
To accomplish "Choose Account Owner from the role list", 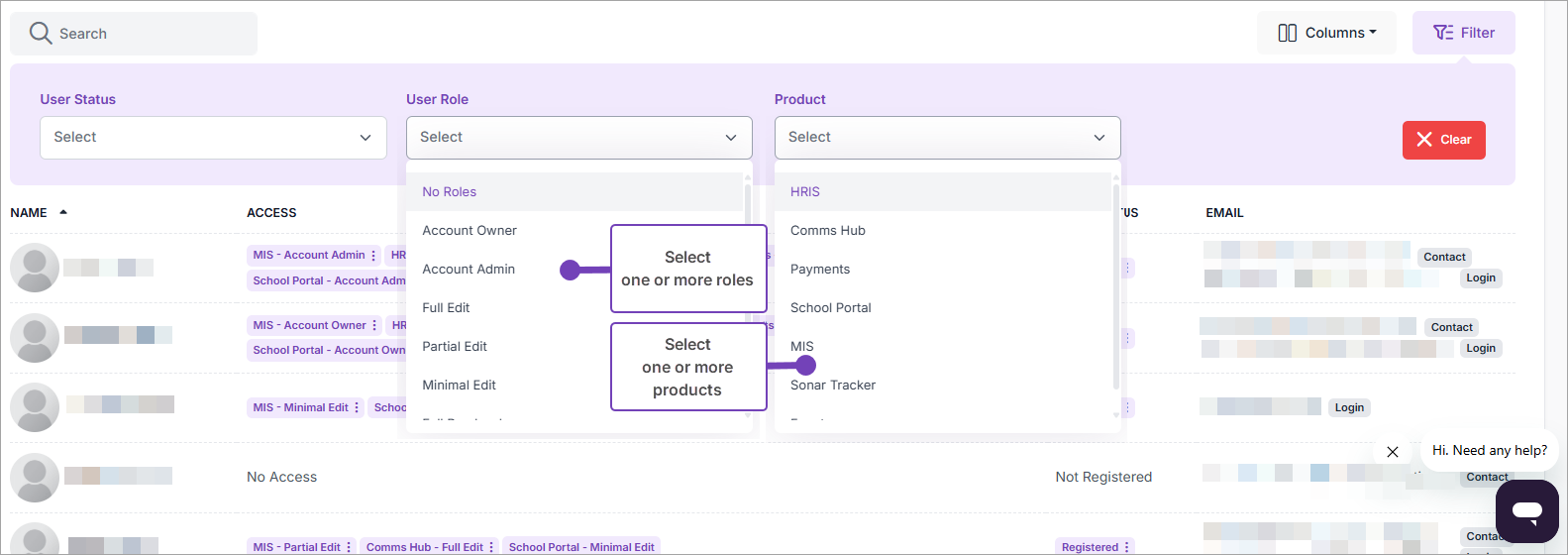I will [x=470, y=231].
